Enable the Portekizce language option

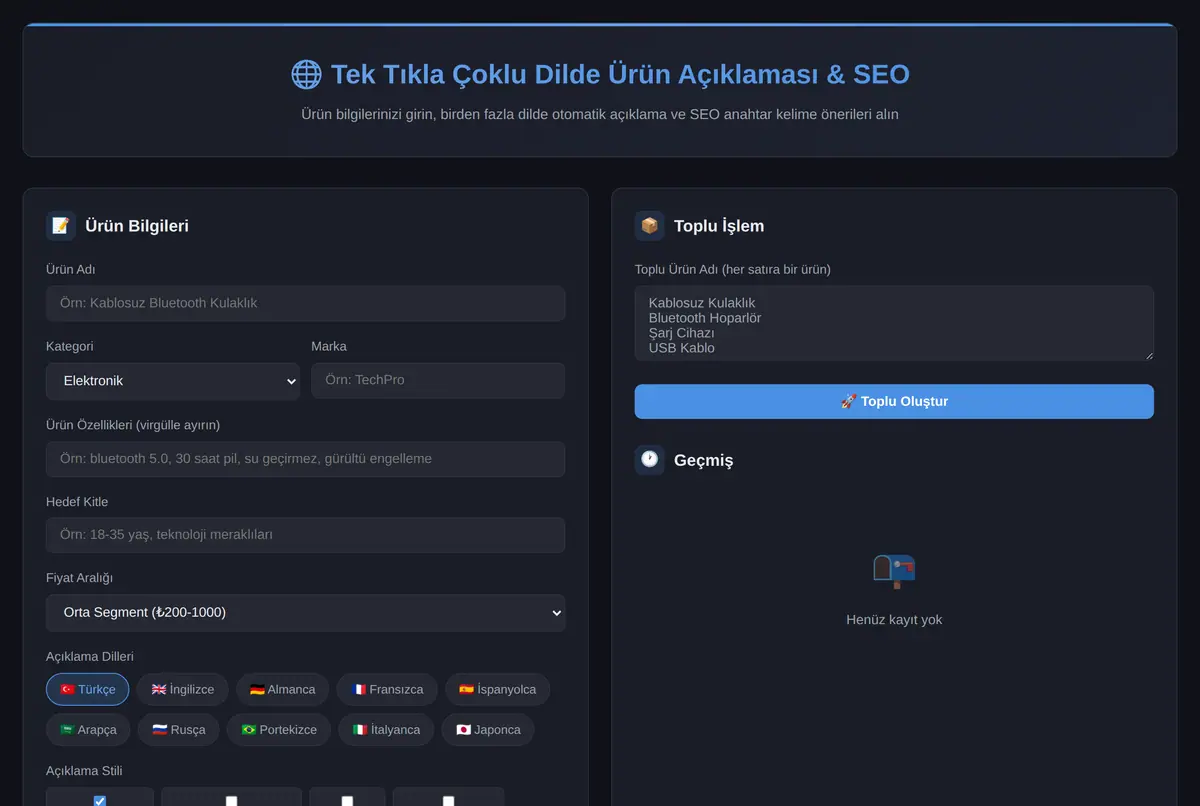pyautogui.click(x=279, y=729)
